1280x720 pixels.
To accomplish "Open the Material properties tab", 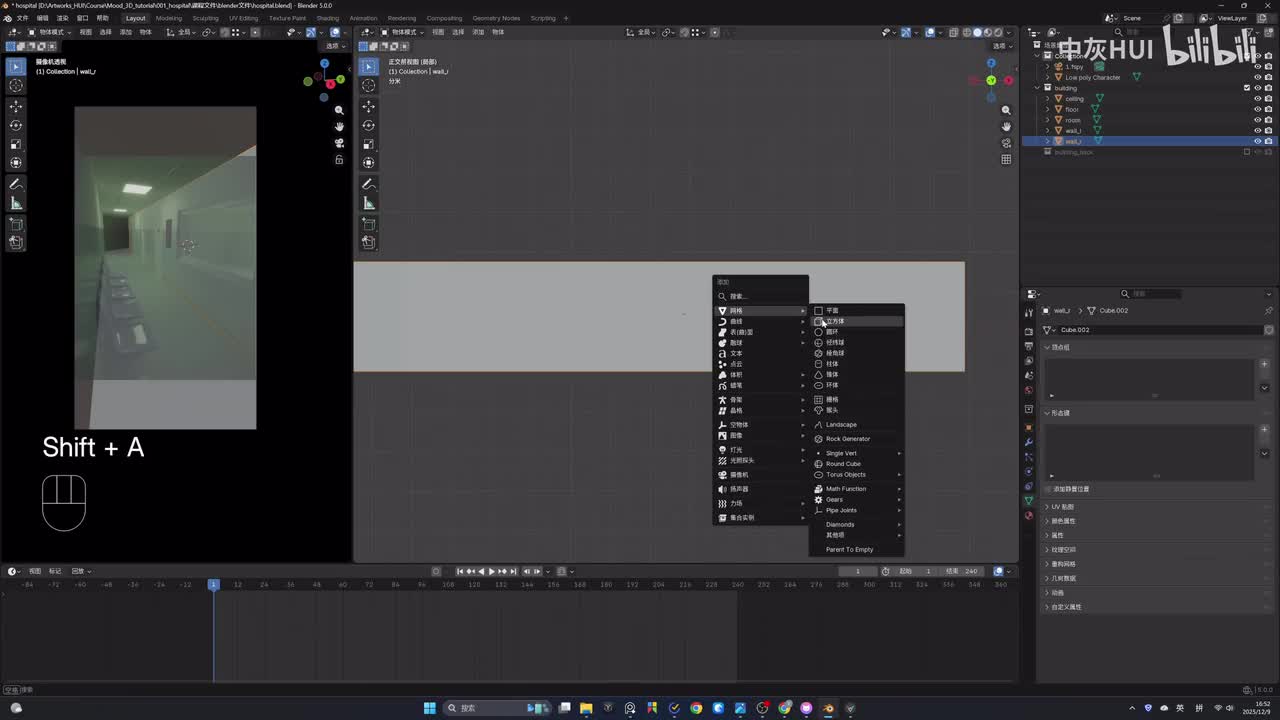I will pos(1029,516).
